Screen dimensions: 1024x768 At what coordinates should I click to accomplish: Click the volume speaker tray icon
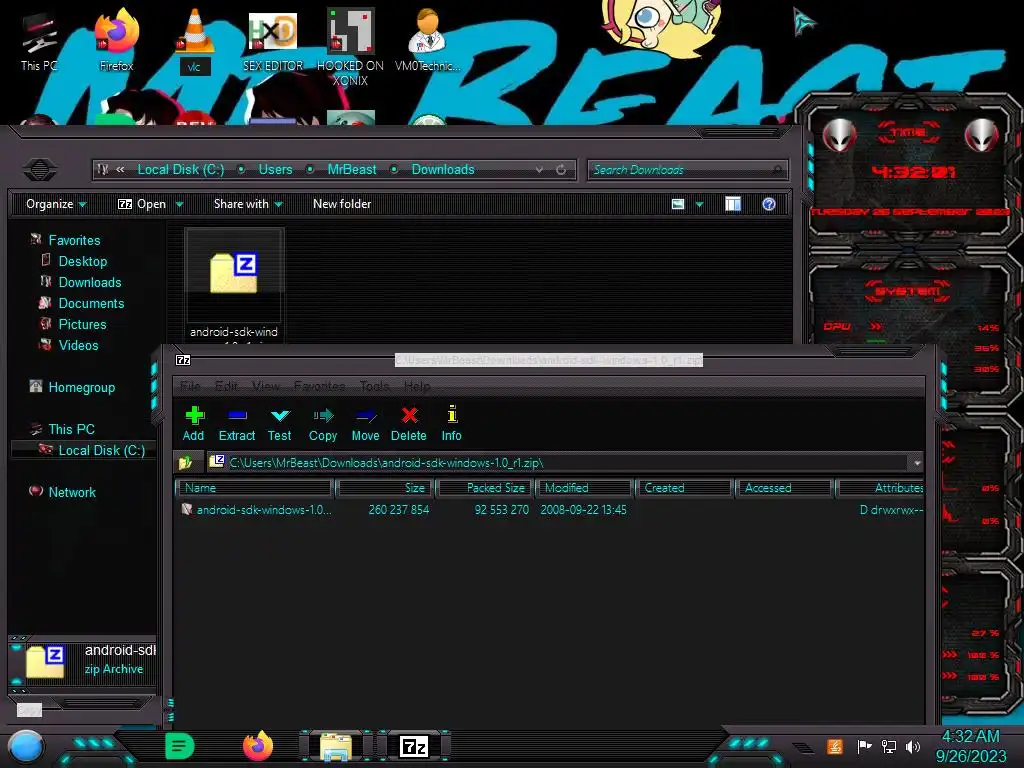pos(913,746)
